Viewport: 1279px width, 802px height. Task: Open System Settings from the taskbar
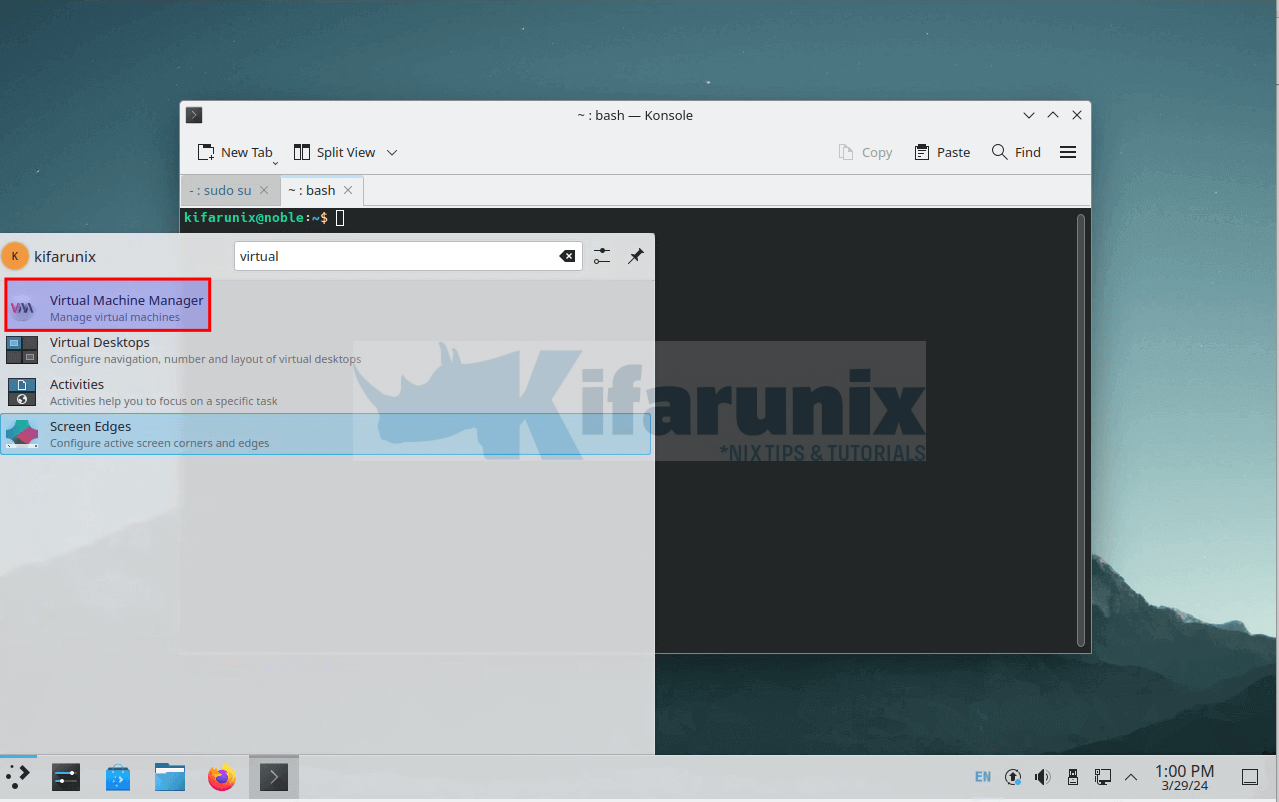[x=65, y=776]
